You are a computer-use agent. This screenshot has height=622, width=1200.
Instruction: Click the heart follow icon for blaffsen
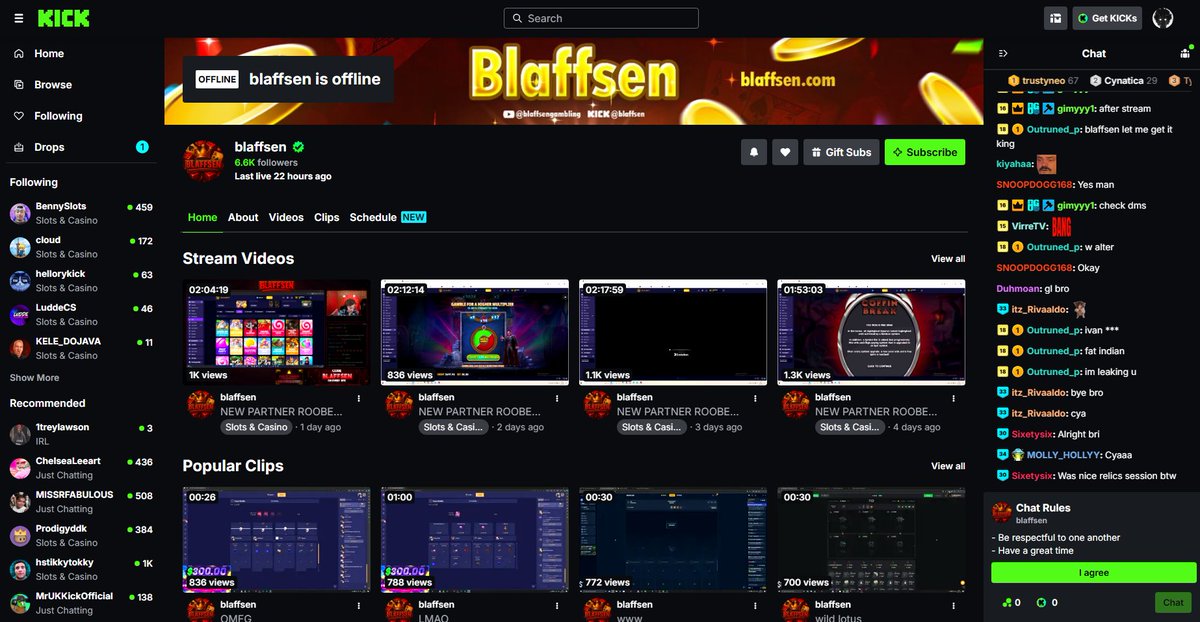786,152
